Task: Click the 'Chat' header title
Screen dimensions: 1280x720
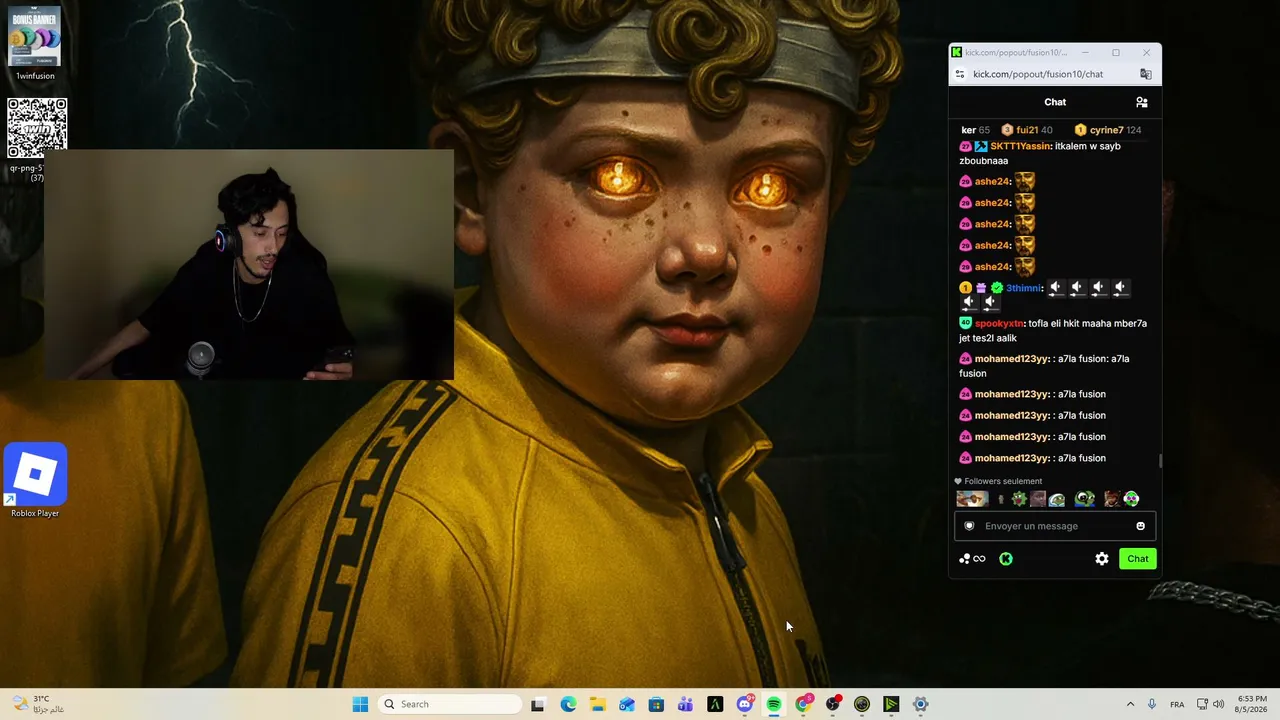Action: click(1055, 102)
